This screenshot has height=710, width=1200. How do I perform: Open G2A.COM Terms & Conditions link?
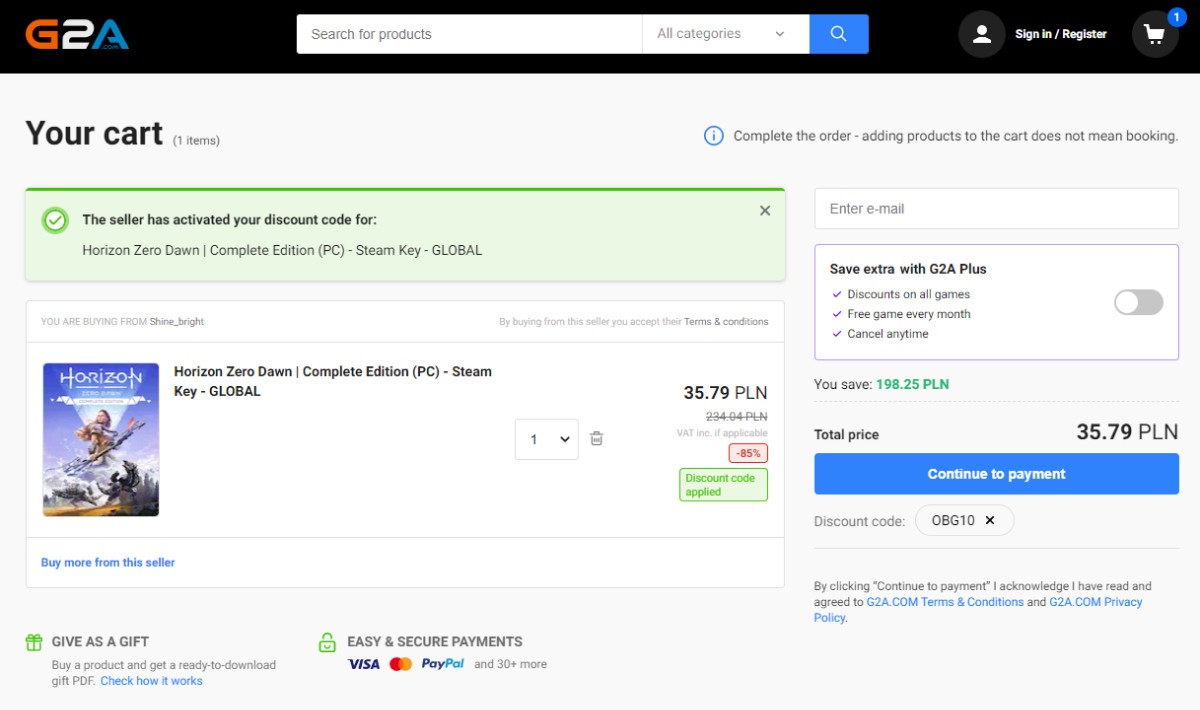pyautogui.click(x=945, y=602)
